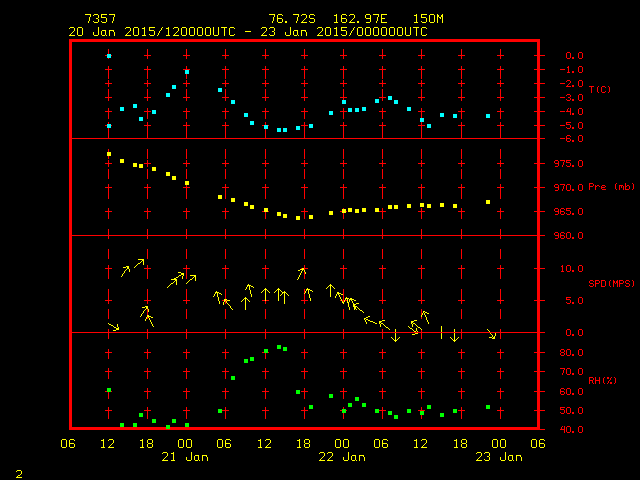The width and height of the screenshot is (640, 480).
Task: Click the 80.0 humidity tick label
Action: click(x=566, y=353)
